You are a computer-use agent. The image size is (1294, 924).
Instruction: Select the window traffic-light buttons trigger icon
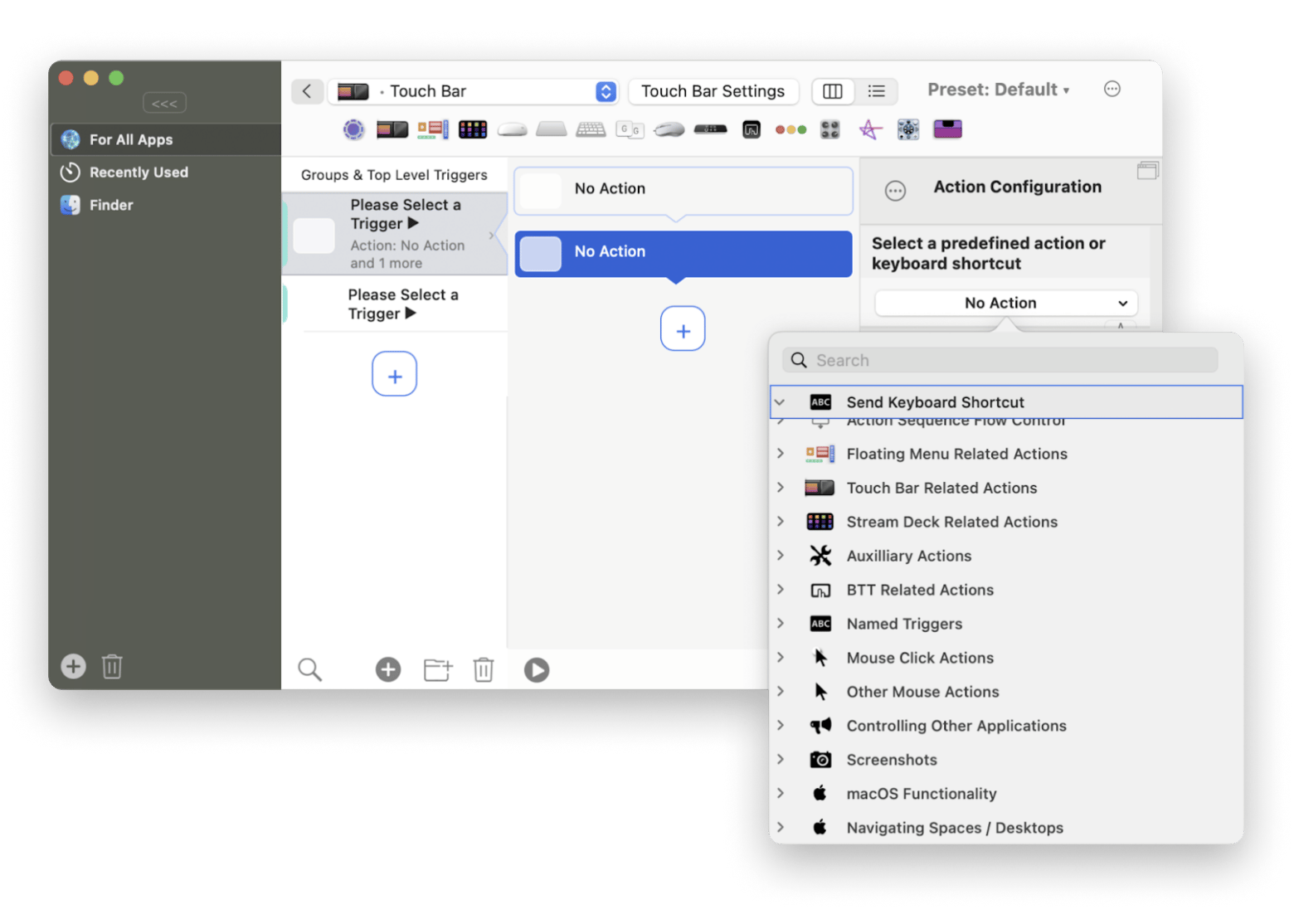pyautogui.click(x=791, y=129)
